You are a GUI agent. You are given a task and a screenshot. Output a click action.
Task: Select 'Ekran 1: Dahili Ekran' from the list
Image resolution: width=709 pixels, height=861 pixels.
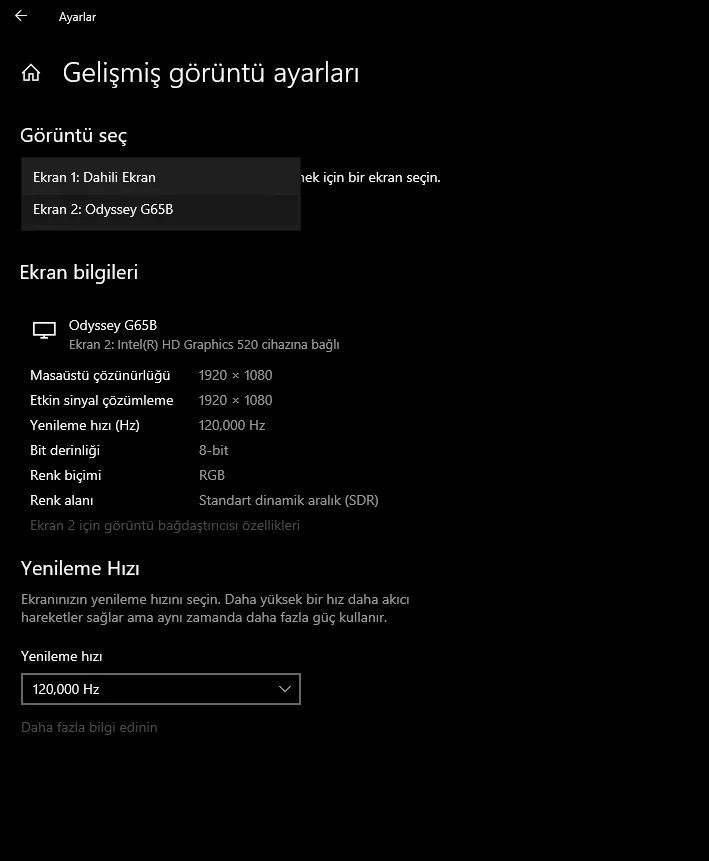(94, 177)
